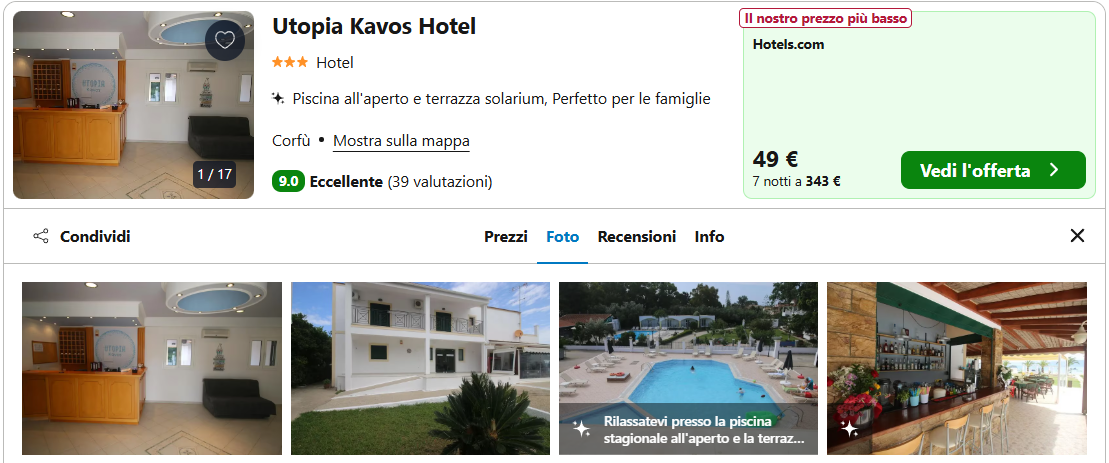Viewport: 1109px width, 463px height.
Task: Open the white building exterior photo
Action: (420, 368)
